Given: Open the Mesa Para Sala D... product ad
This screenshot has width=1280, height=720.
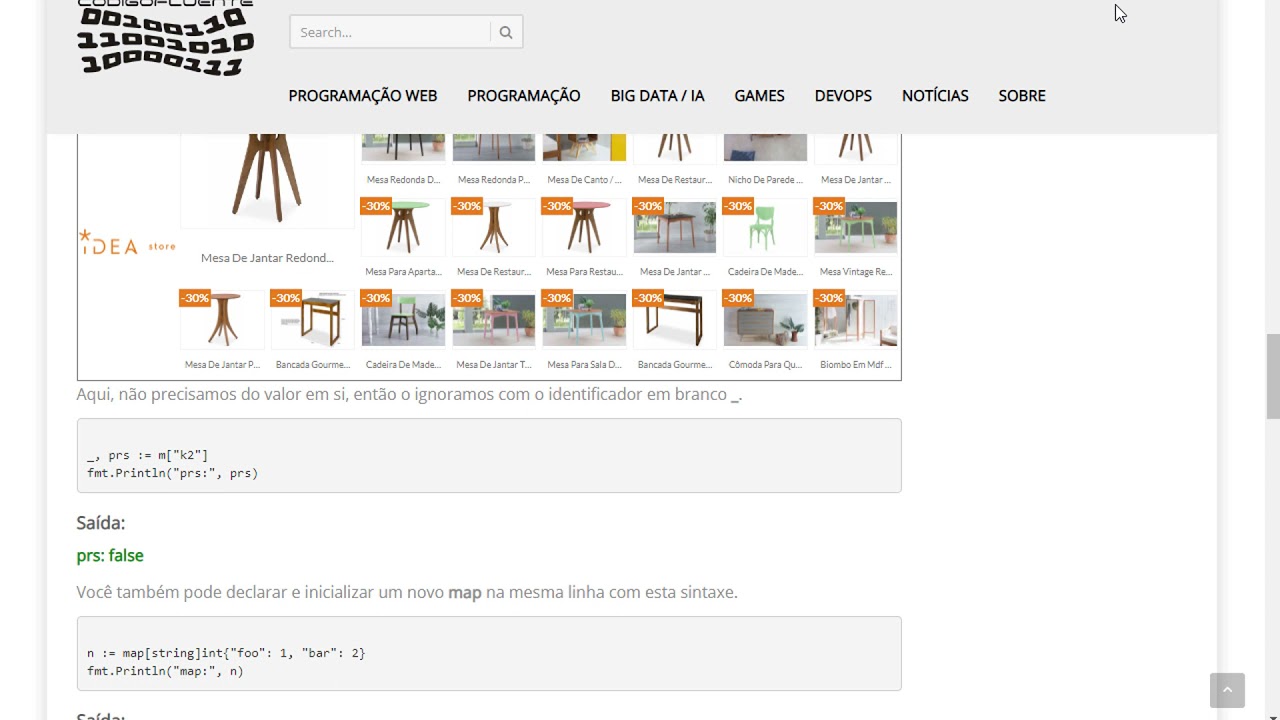Looking at the screenshot, I should tap(584, 319).
